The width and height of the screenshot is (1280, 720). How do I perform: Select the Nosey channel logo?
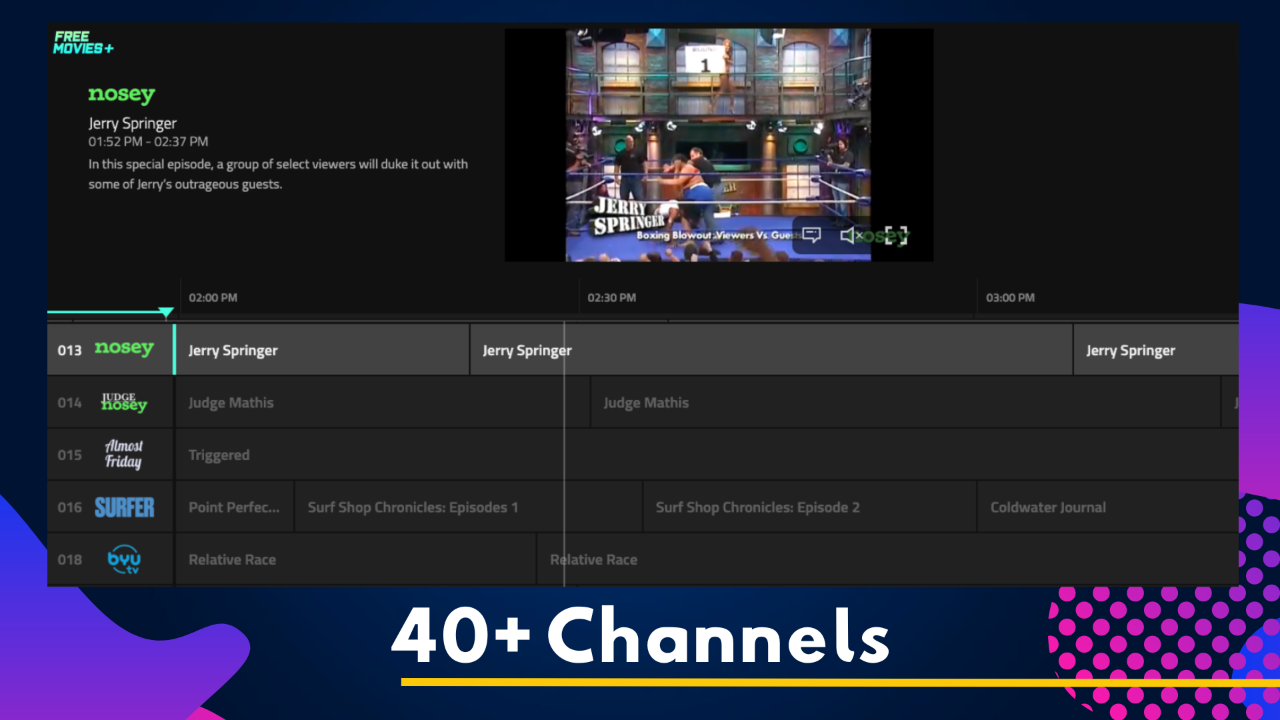pos(123,349)
